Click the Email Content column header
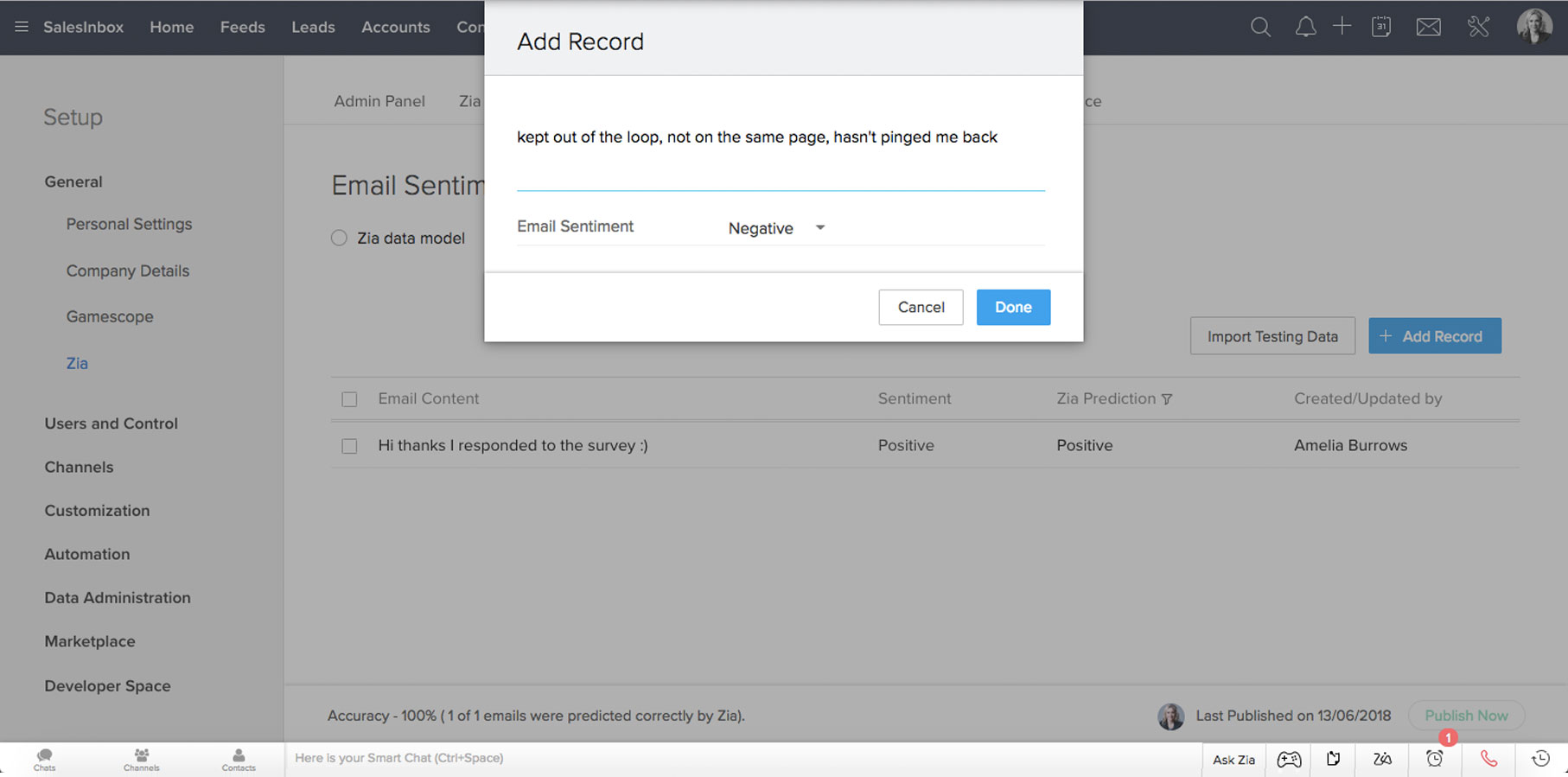Image resolution: width=1568 pixels, height=777 pixels. point(428,398)
